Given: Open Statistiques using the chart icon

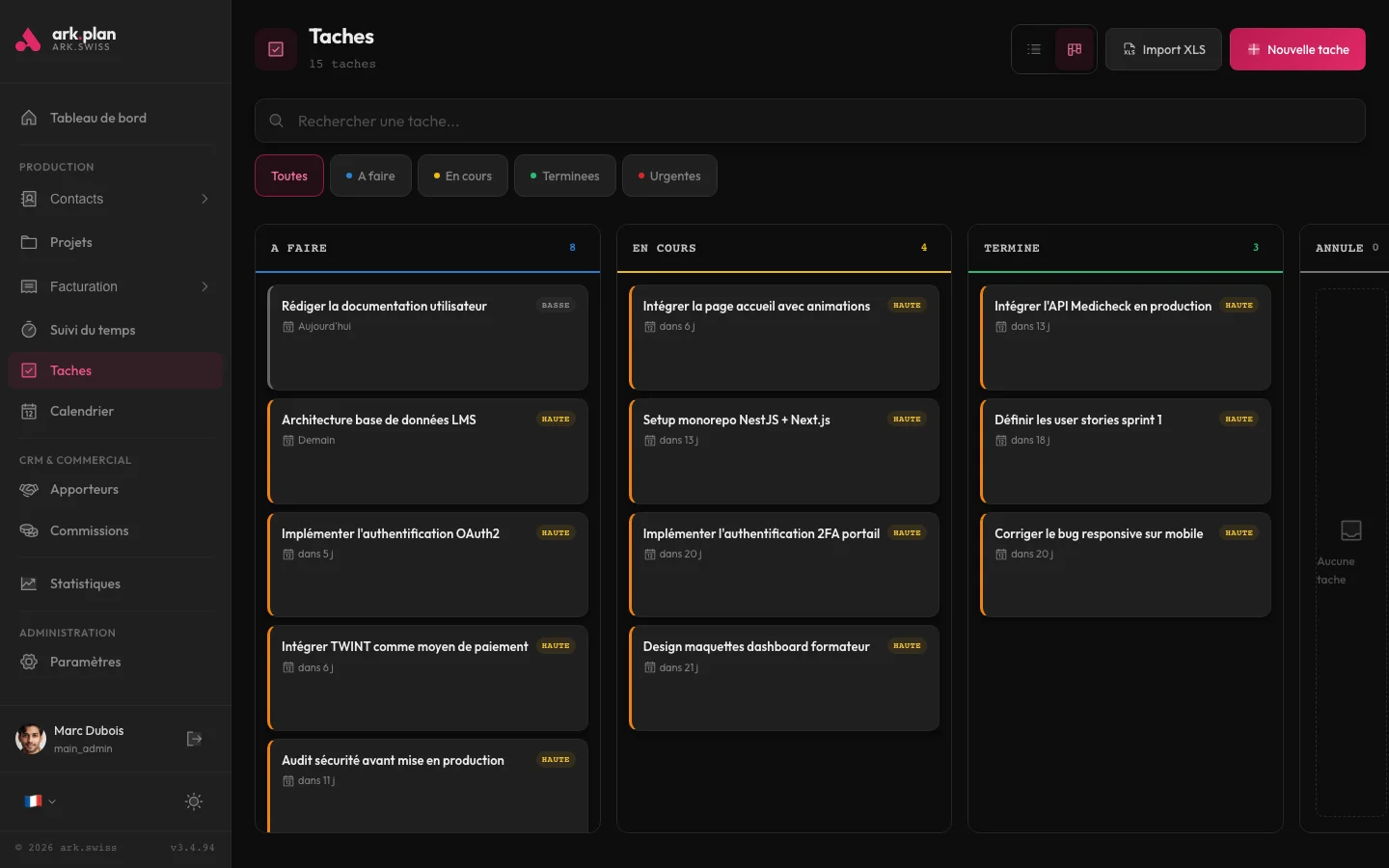Looking at the screenshot, I should (x=29, y=583).
